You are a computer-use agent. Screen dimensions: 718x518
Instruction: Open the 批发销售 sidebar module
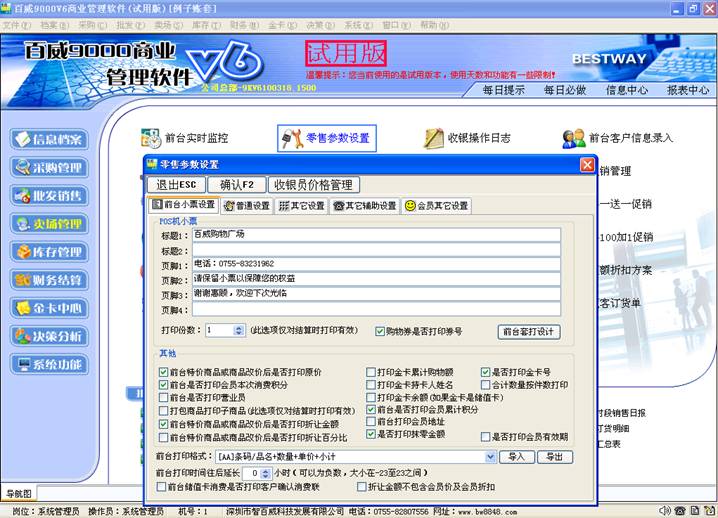49,196
